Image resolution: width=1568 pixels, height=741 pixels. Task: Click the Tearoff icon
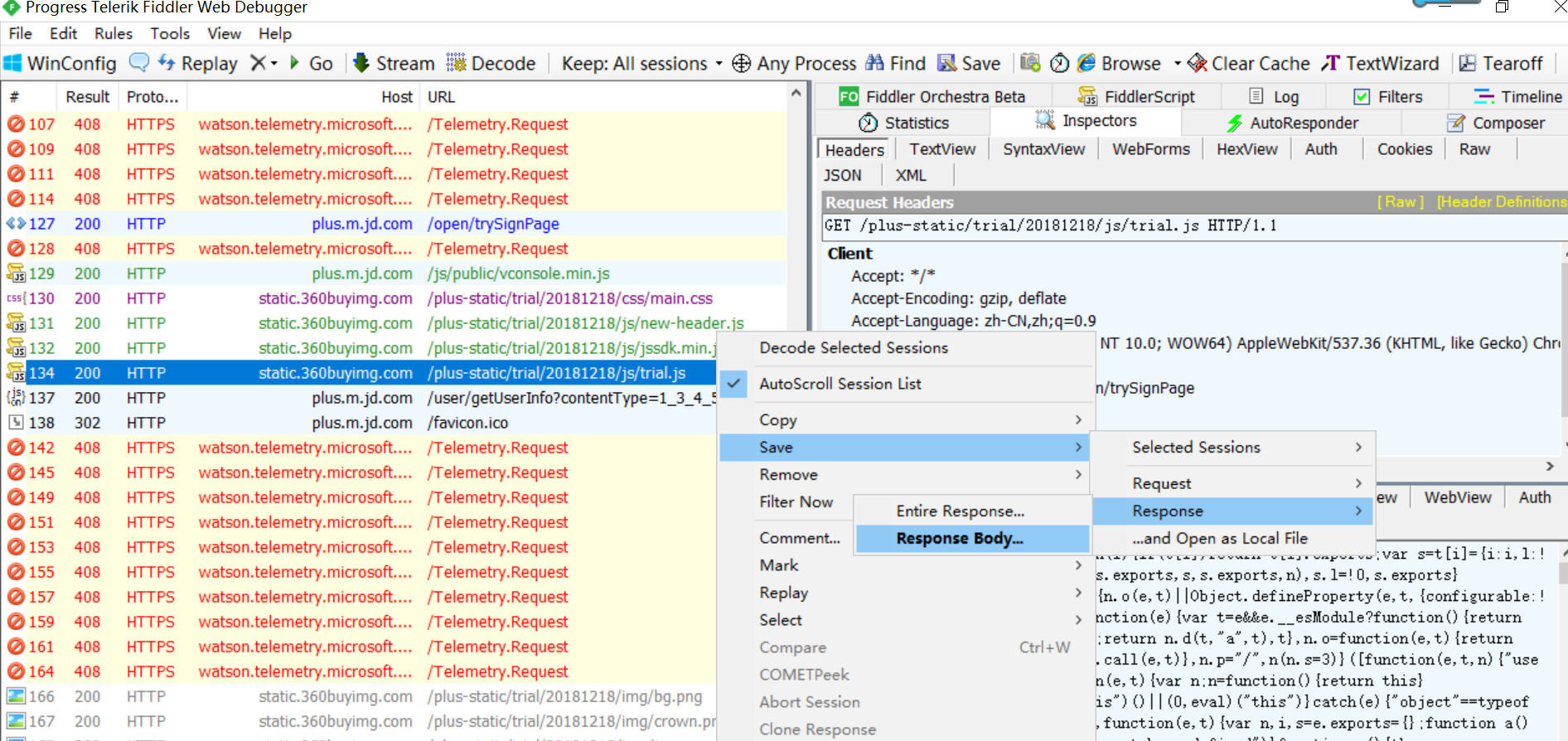[1468, 63]
